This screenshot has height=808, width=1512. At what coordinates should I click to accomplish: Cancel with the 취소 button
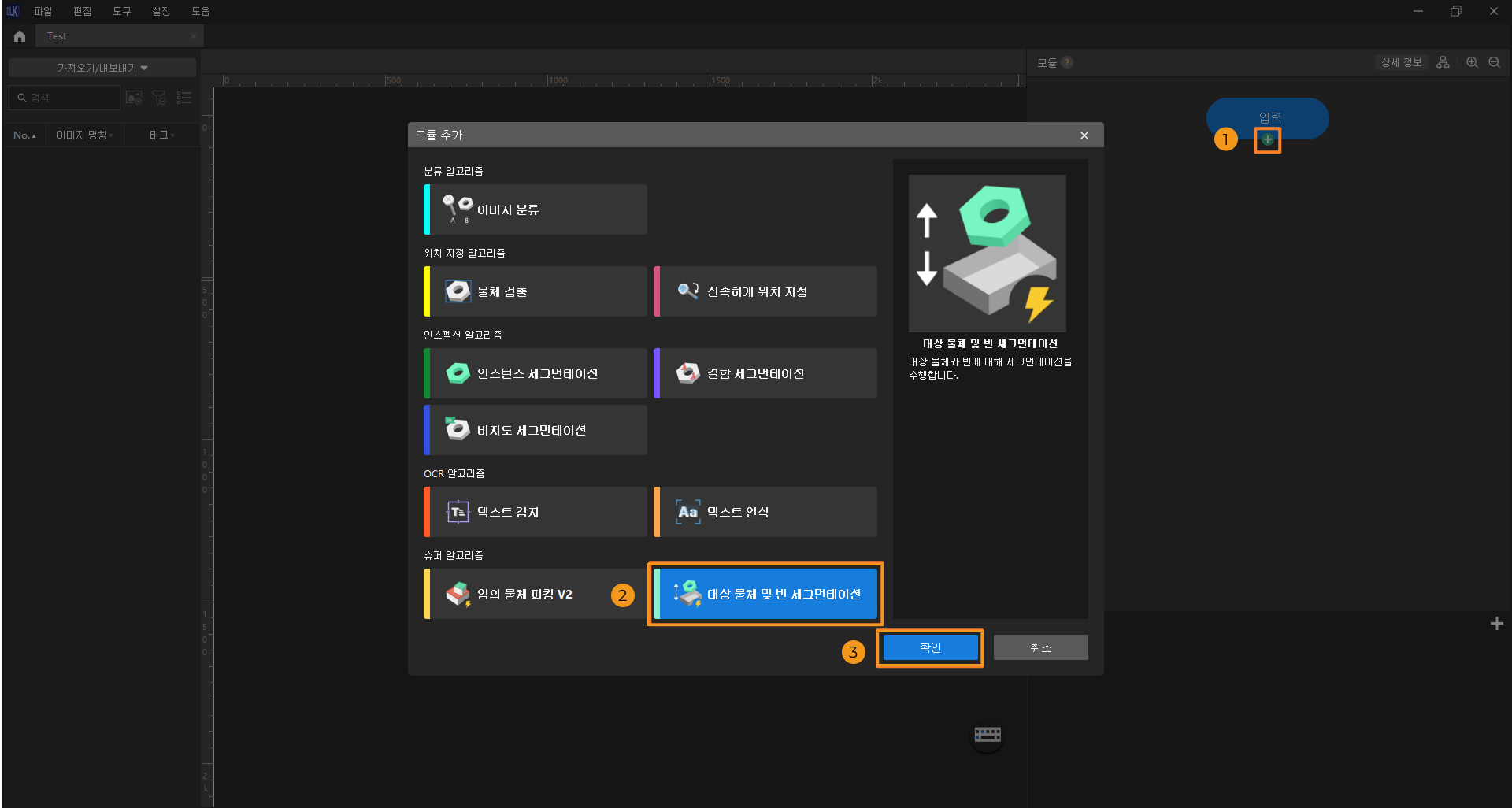click(x=1040, y=647)
